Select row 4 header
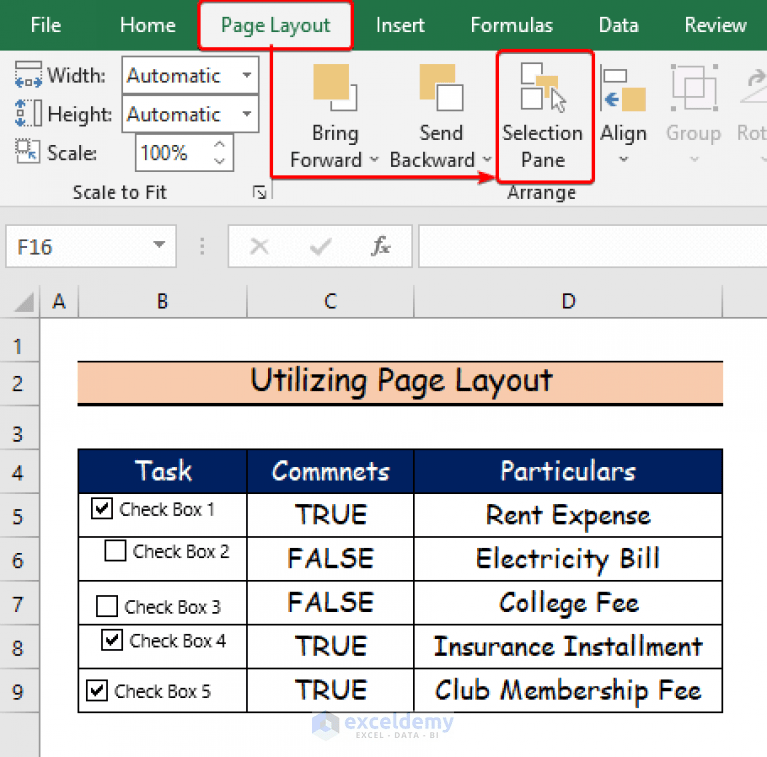 click(x=19, y=472)
